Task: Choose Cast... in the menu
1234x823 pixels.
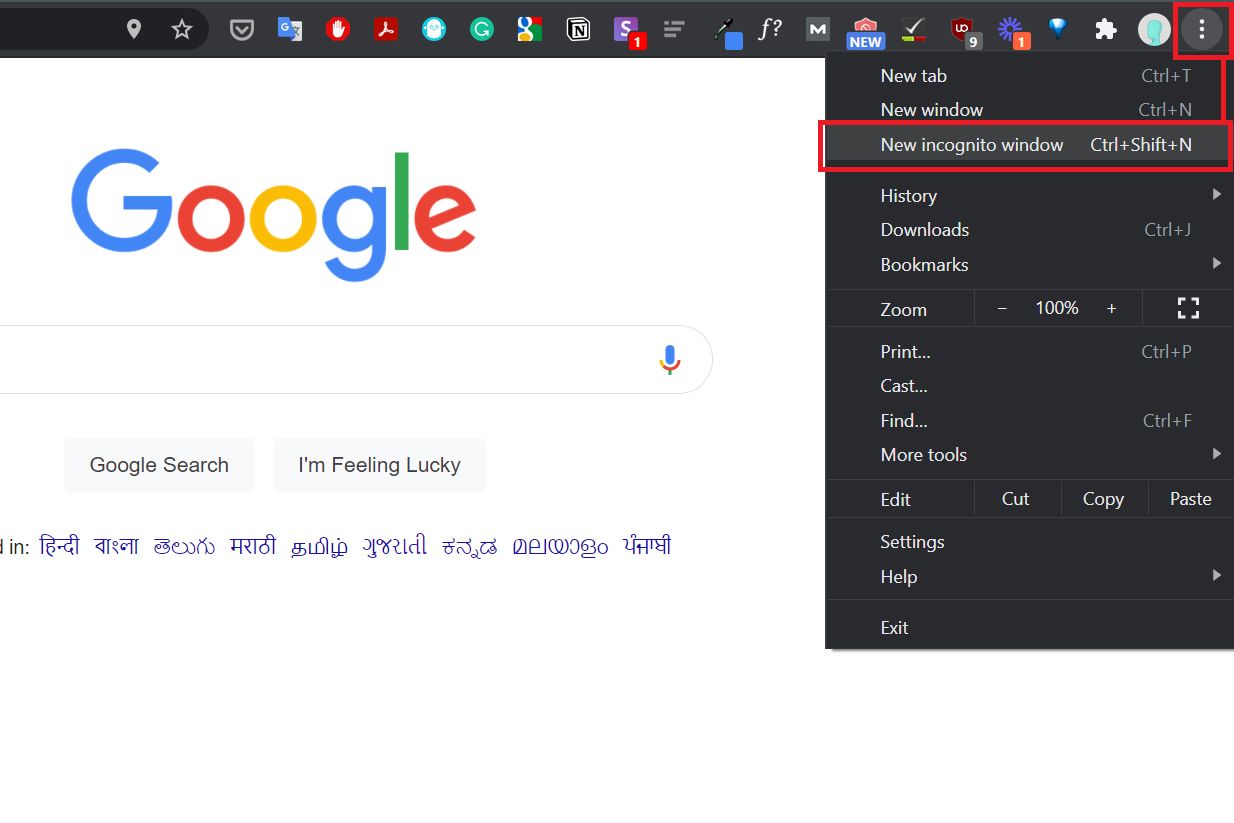Action: click(1029, 385)
